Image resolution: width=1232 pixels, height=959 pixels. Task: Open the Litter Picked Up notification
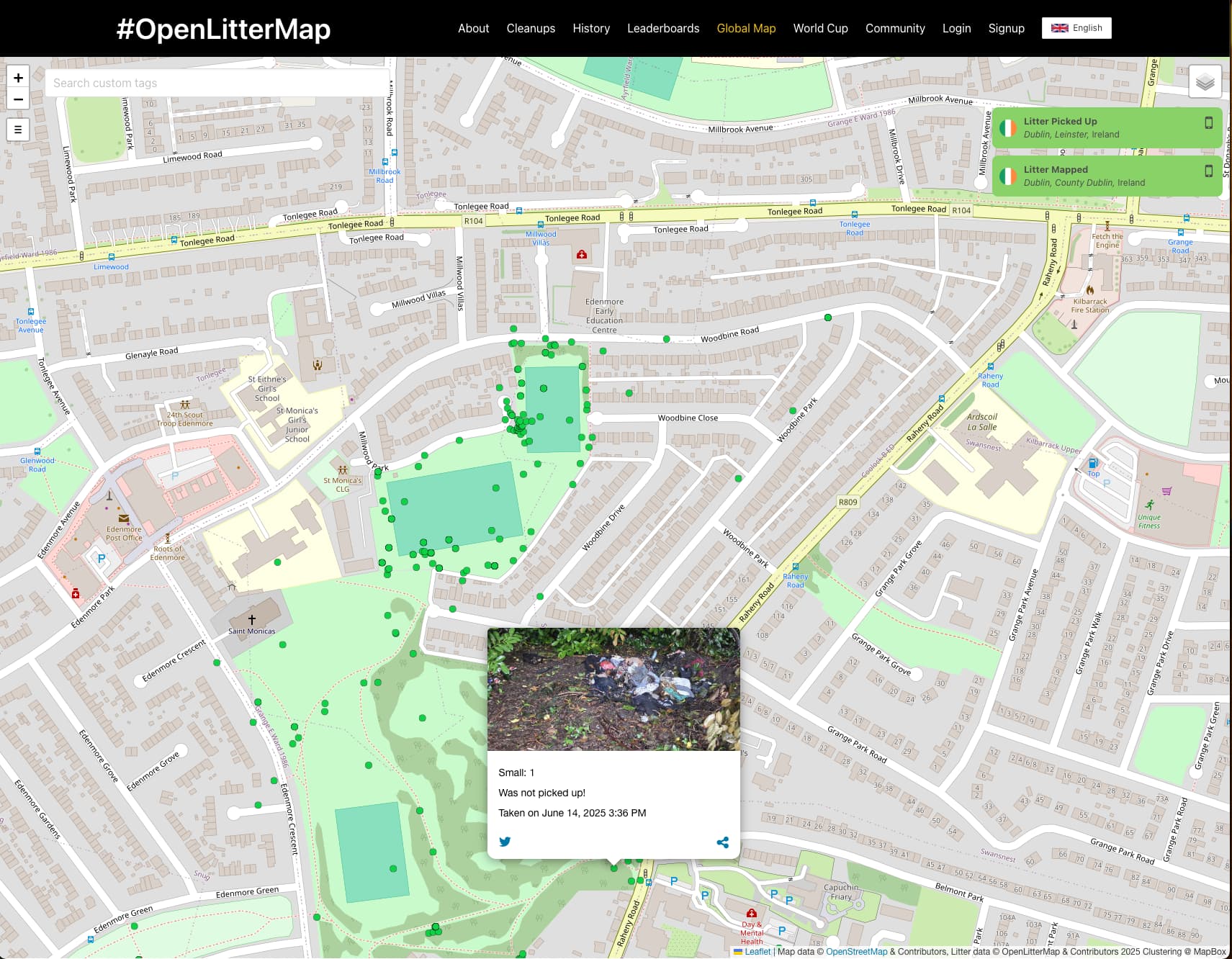click(1107, 128)
